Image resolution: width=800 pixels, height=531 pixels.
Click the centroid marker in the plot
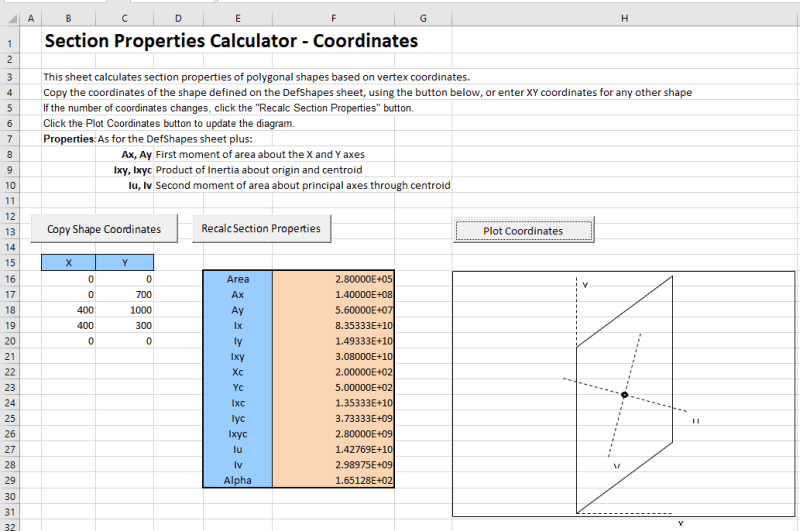point(624,395)
